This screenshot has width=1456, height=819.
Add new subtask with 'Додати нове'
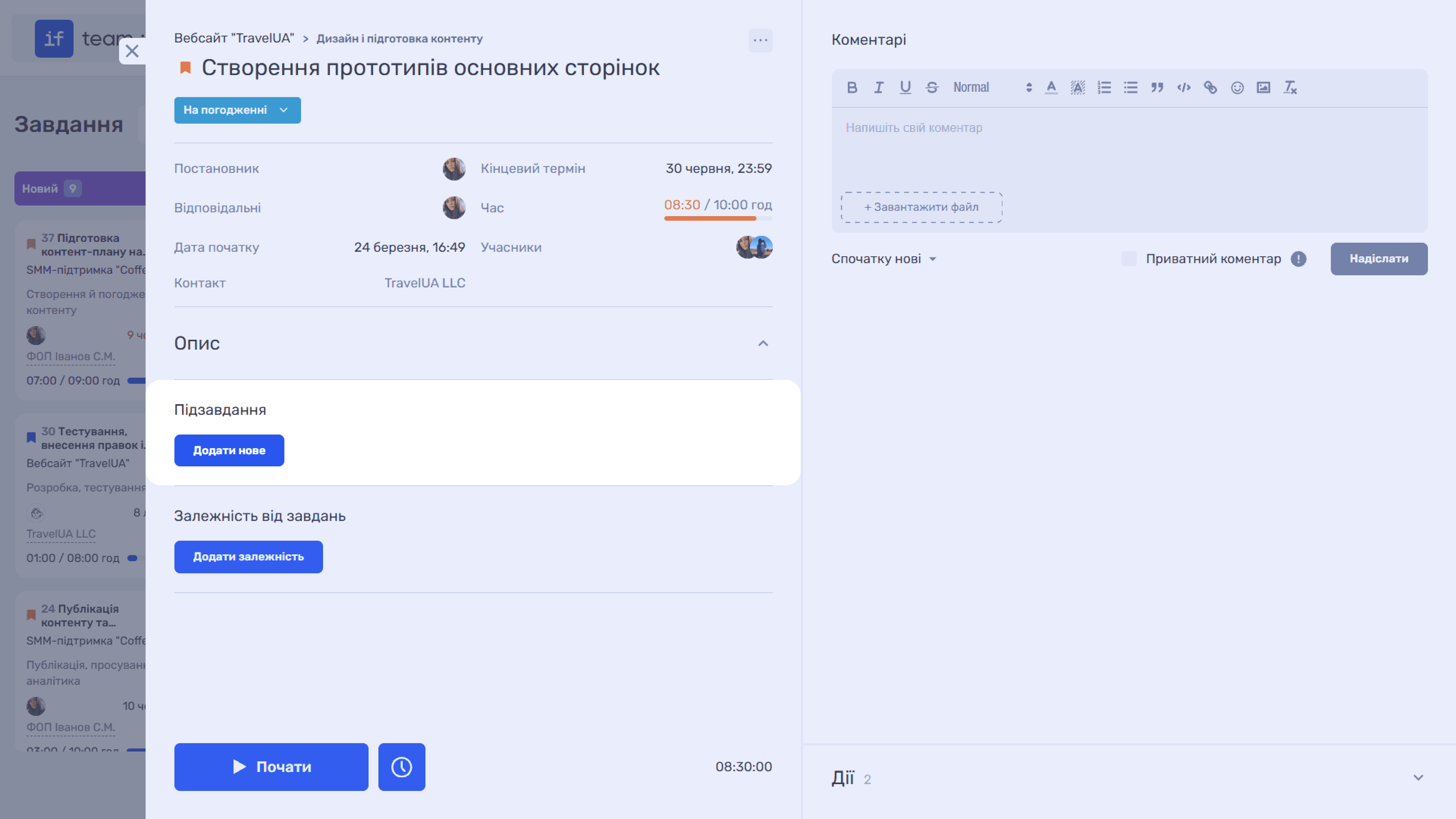pyautogui.click(x=229, y=450)
